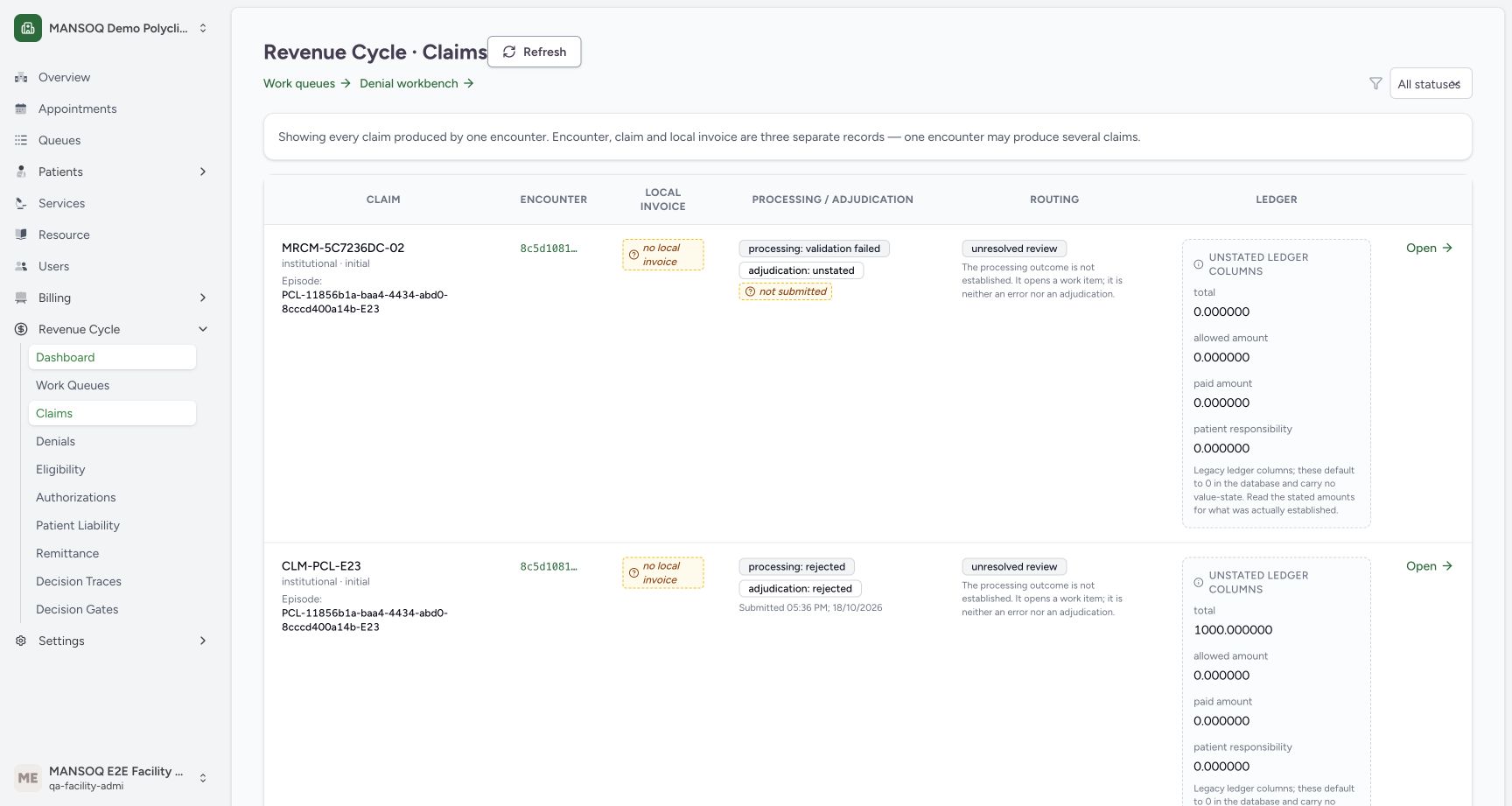The image size is (1512, 806).
Task: Navigate to Eligibility
Action: pos(112,469)
